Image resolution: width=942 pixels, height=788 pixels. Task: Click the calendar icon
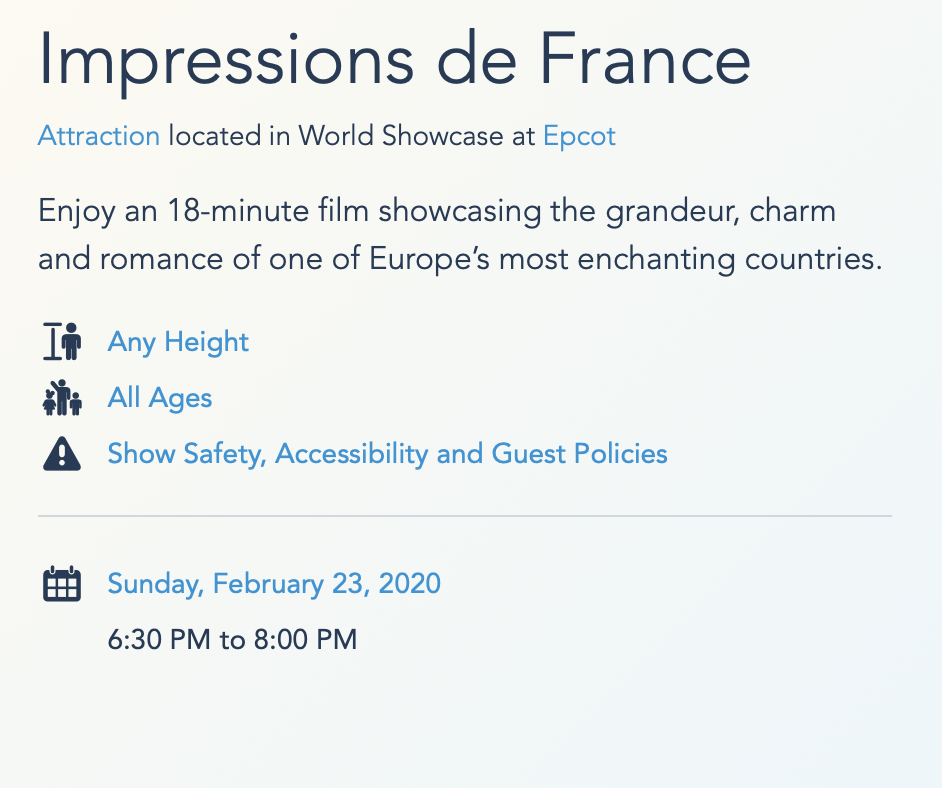pyautogui.click(x=61, y=583)
